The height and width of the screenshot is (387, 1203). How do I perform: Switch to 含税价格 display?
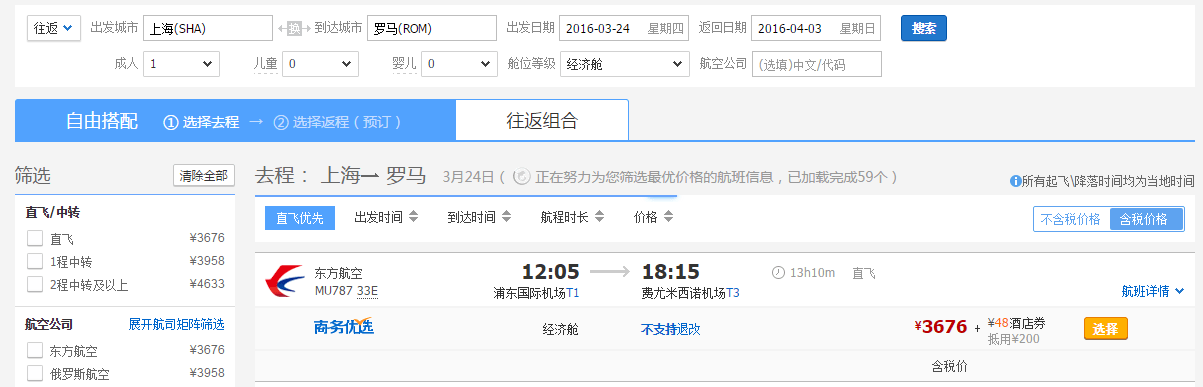click(x=1147, y=218)
